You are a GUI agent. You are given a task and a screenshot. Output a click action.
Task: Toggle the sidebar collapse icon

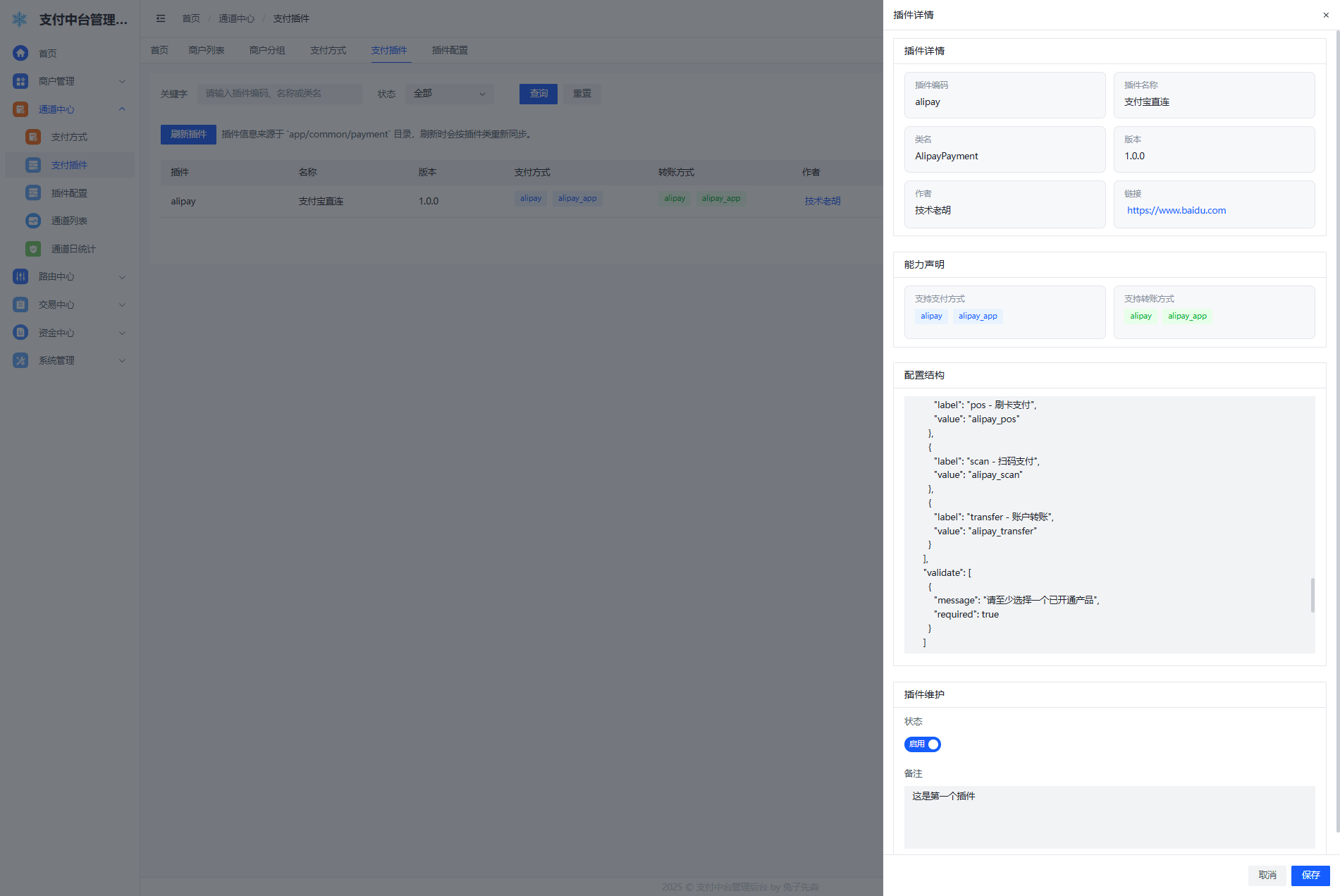(x=161, y=18)
